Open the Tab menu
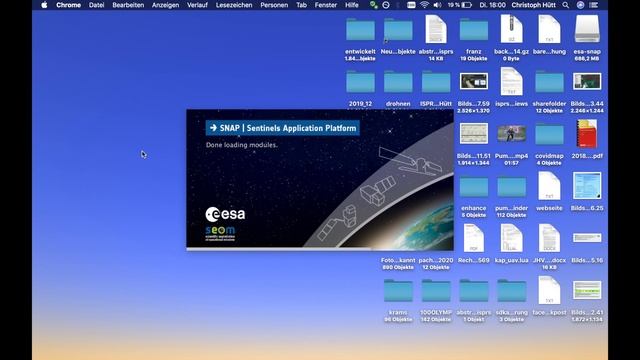Viewport: 640px width, 360px height. pyautogui.click(x=301, y=5)
